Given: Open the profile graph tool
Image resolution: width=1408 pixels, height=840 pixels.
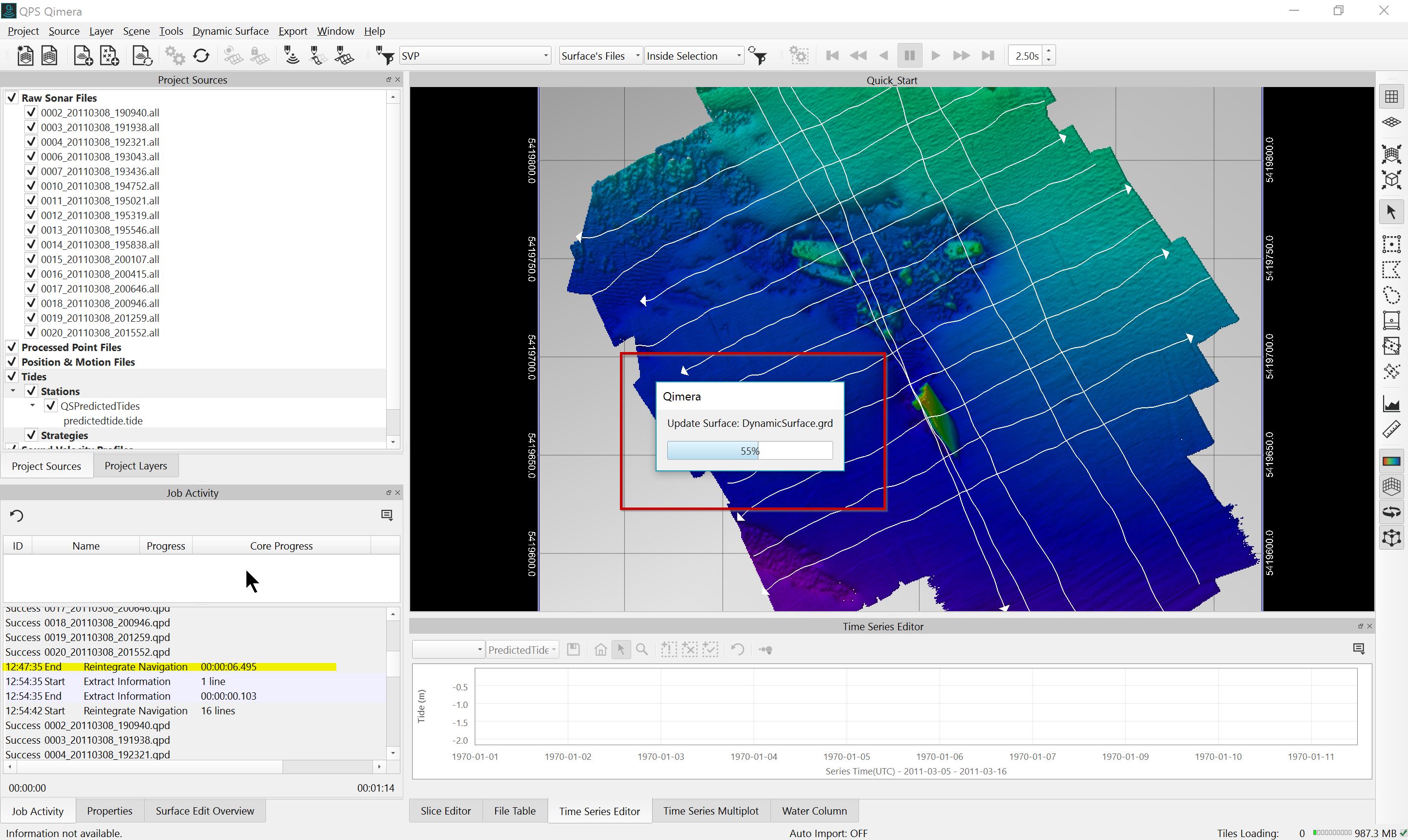Looking at the screenshot, I should (x=1391, y=404).
